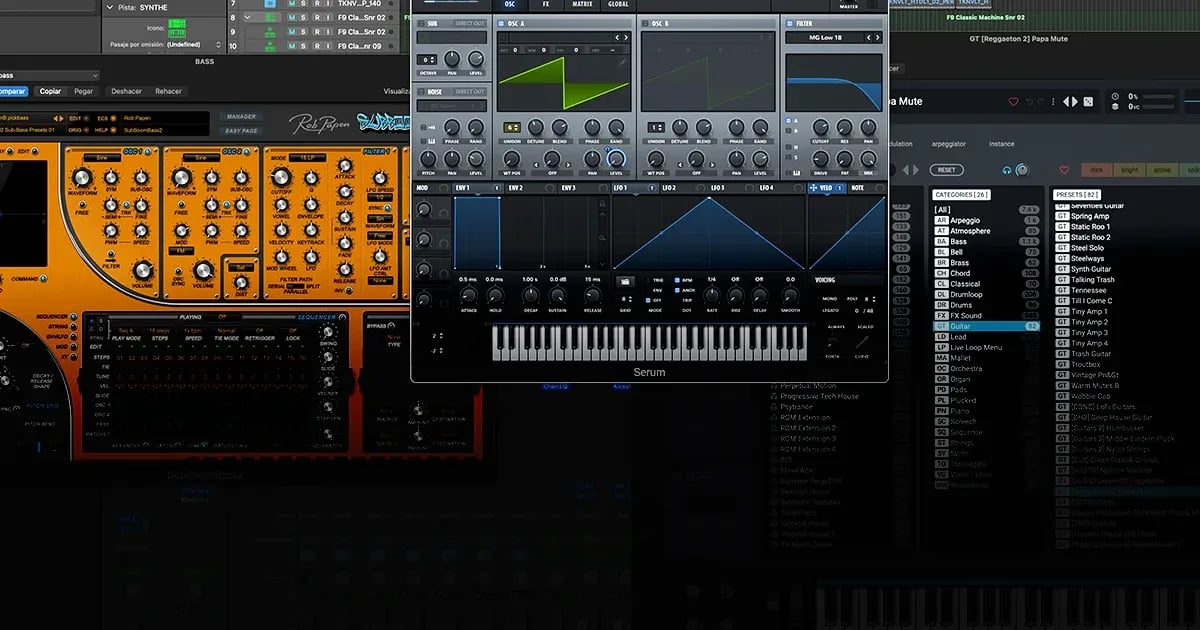Viewport: 1200px width, 630px height.
Task: Select previous wavetable arrow for OSC A
Action: (x=617, y=38)
